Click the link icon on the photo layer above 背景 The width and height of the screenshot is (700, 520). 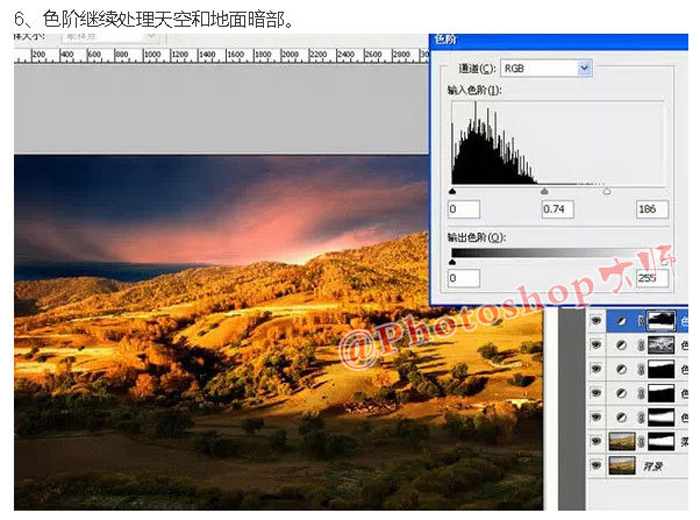[x=641, y=441]
